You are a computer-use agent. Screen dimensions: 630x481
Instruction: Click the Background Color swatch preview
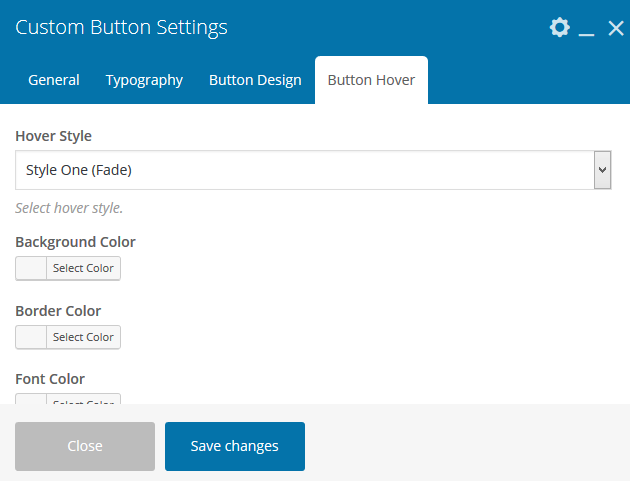(32, 268)
